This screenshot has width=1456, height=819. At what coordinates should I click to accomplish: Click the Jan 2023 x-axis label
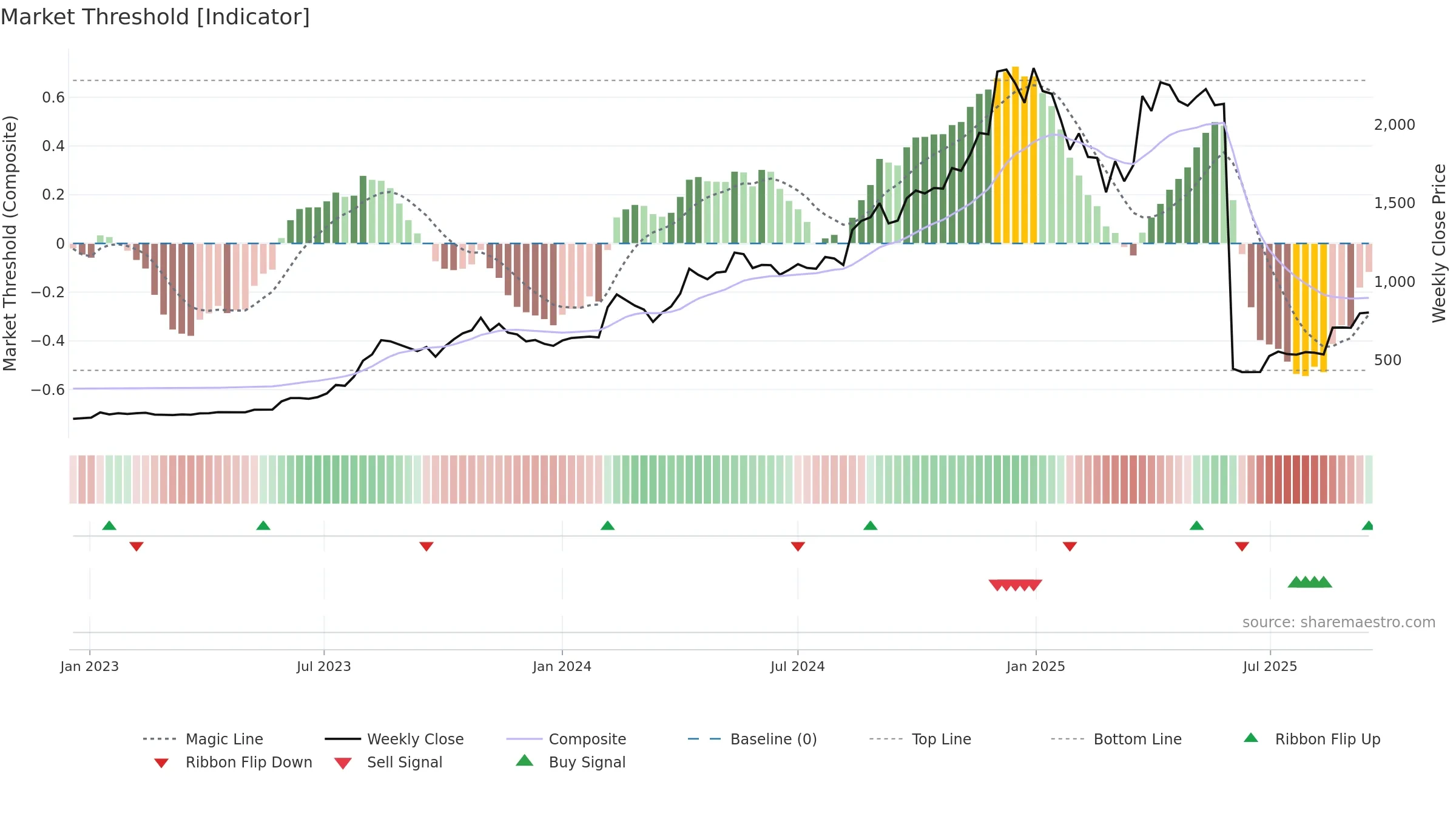[x=90, y=667]
